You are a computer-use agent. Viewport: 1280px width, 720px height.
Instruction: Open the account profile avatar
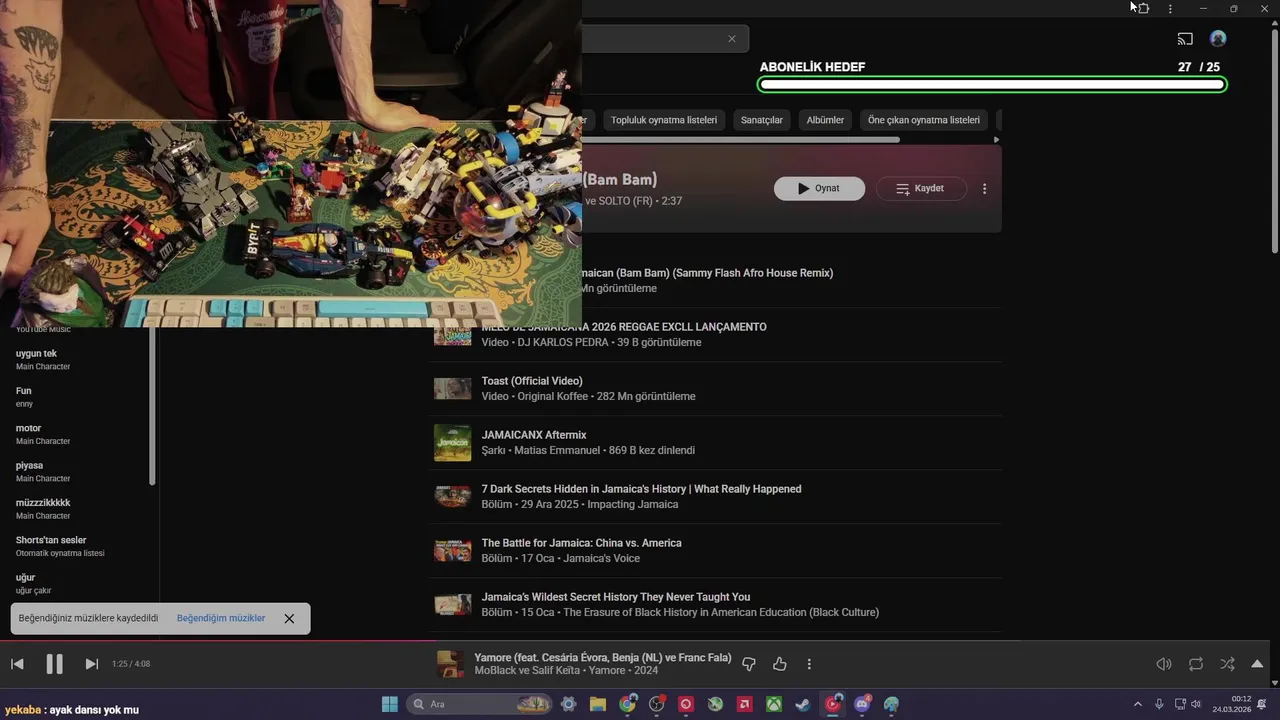[x=1218, y=39]
